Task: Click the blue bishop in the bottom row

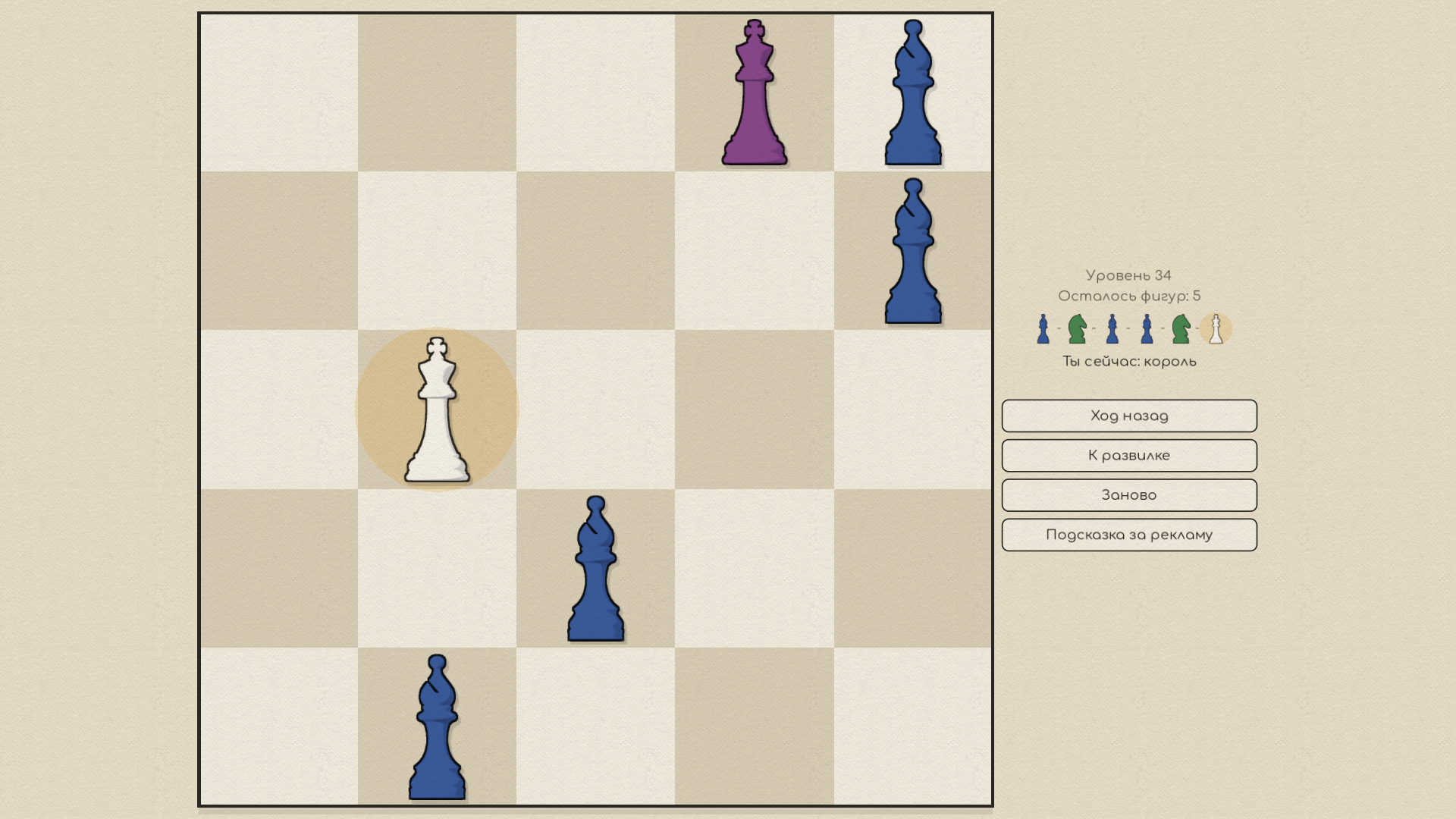Action: click(x=437, y=727)
